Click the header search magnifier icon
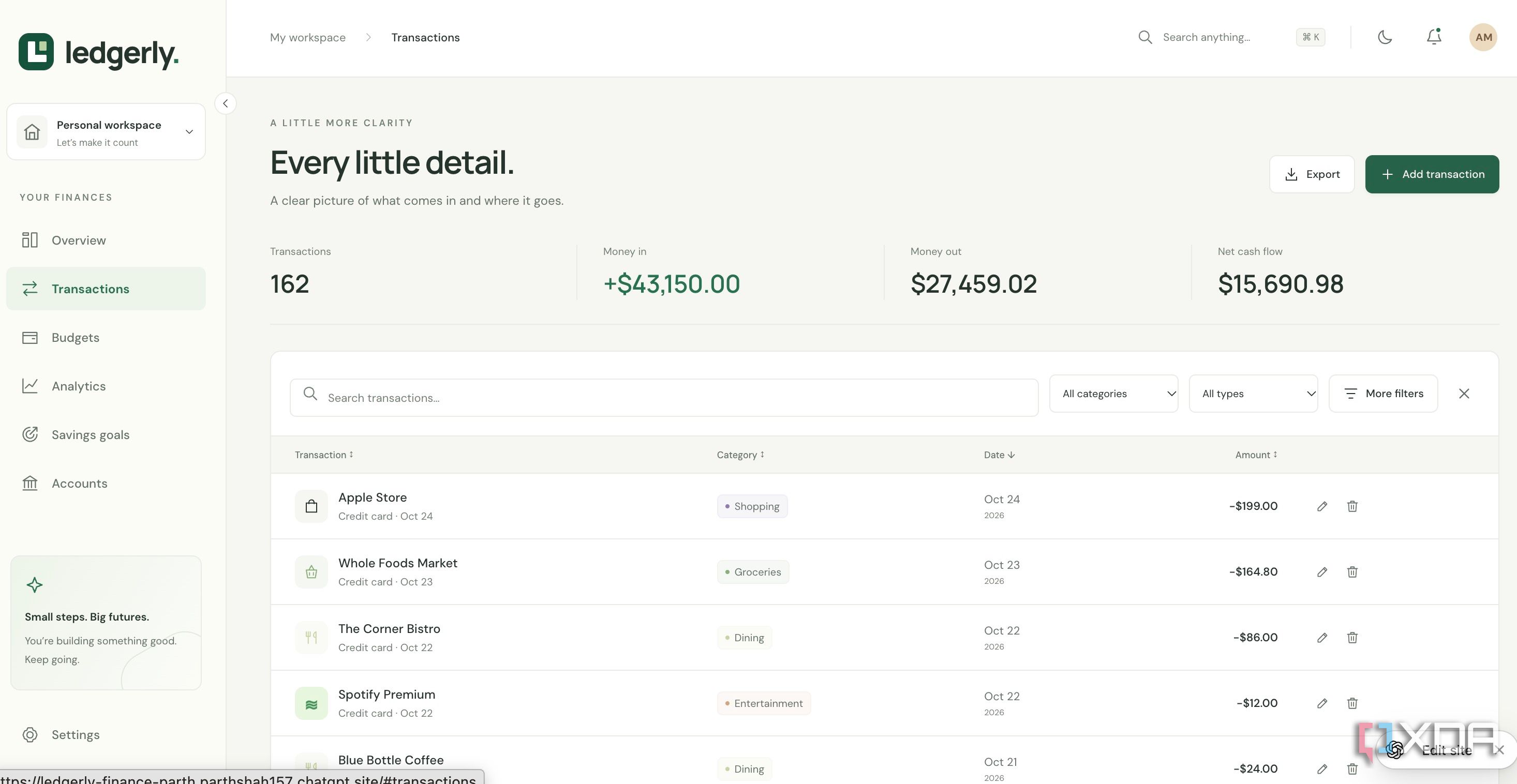 [x=1145, y=37]
